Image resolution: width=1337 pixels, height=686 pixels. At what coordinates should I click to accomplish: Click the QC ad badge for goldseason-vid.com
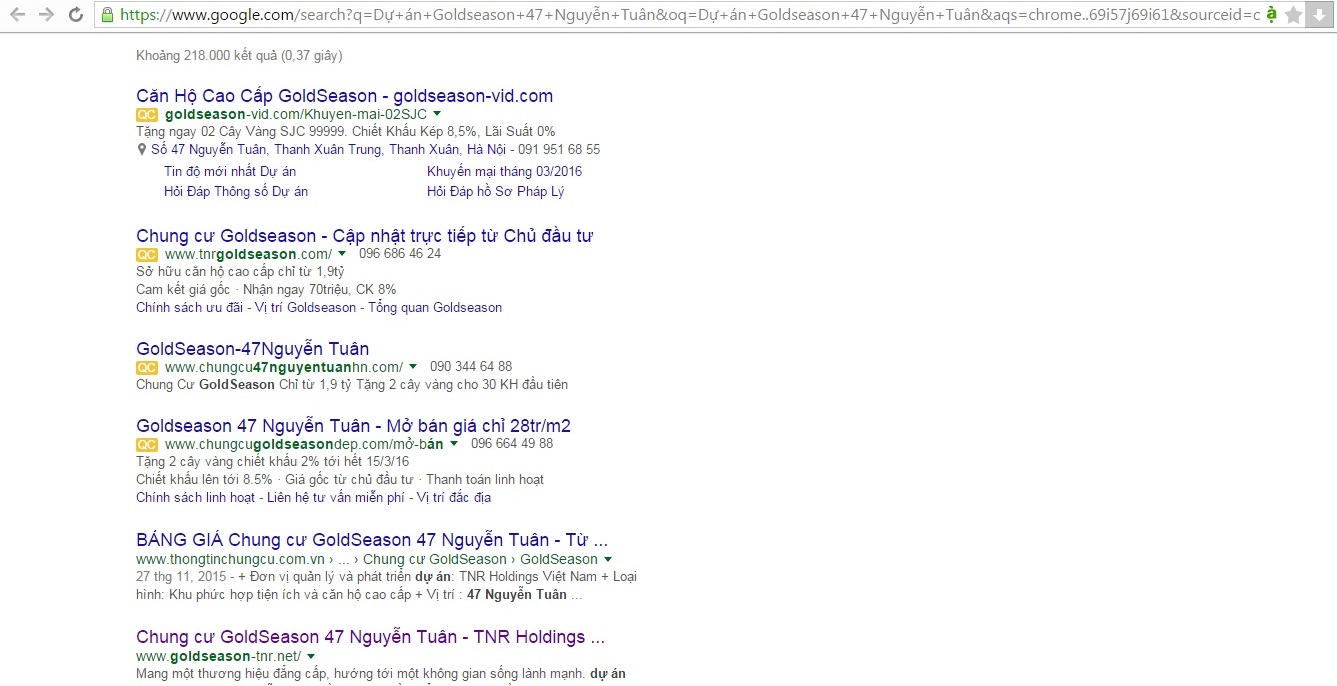pyautogui.click(x=147, y=115)
